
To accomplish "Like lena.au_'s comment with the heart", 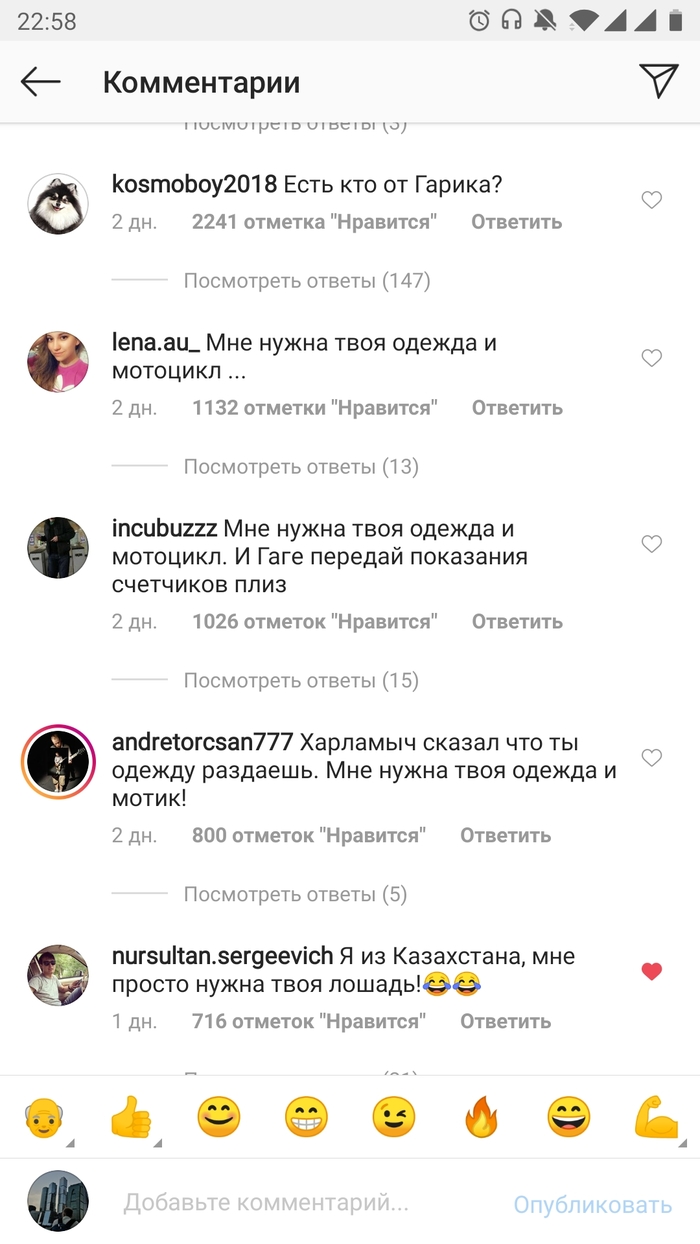I will pyautogui.click(x=652, y=358).
